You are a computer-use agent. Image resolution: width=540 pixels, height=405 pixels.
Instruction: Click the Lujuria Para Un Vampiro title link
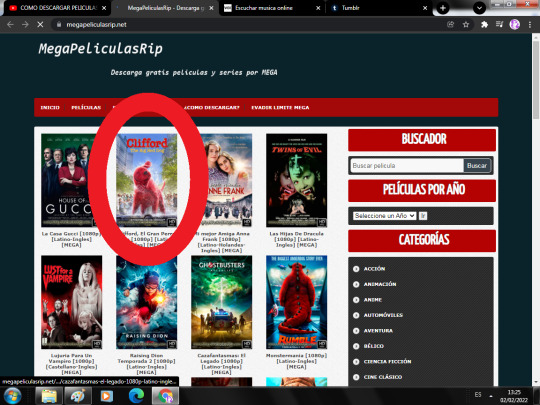[71, 364]
